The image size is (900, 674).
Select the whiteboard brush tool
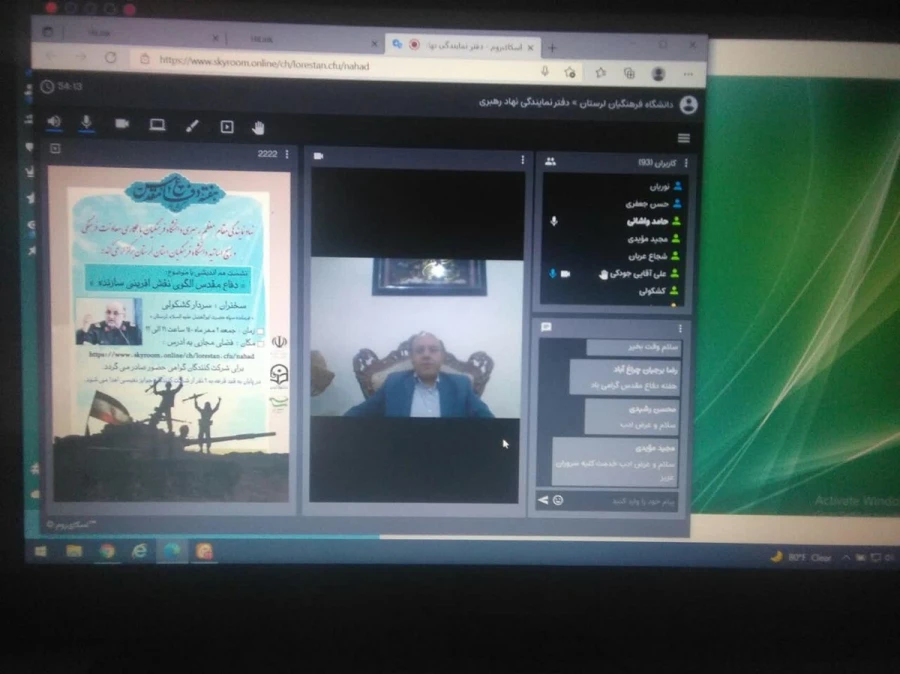pyautogui.click(x=192, y=126)
